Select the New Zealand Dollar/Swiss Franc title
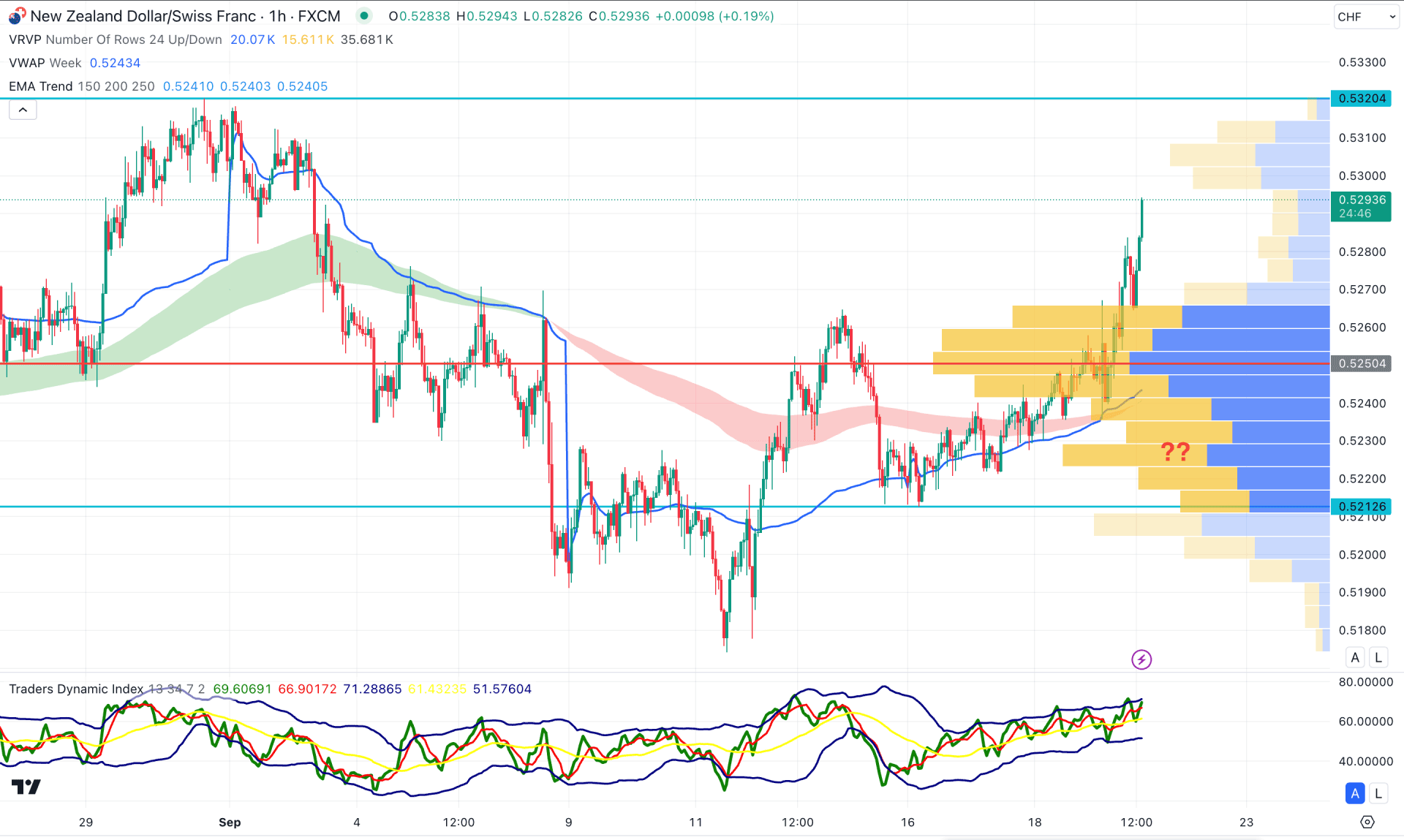1404x840 pixels. coord(143,16)
